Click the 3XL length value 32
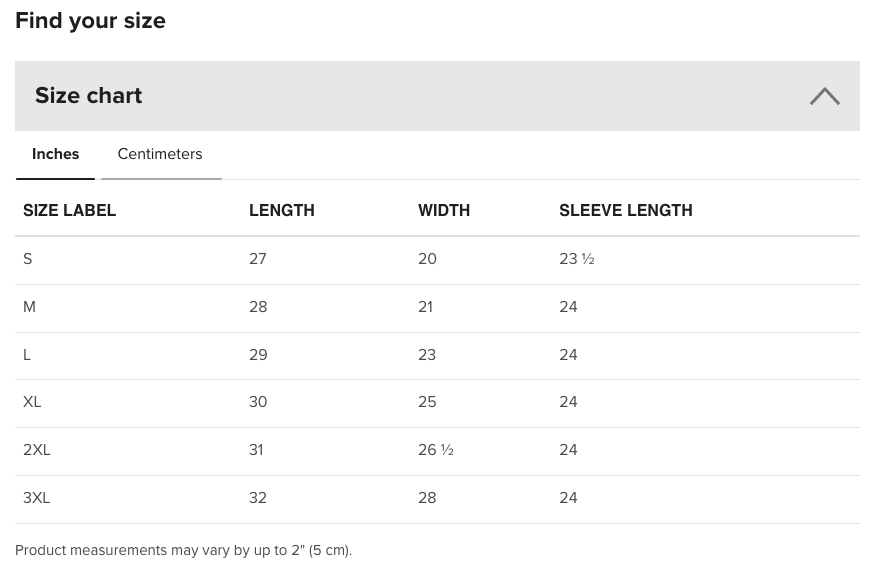 258,498
